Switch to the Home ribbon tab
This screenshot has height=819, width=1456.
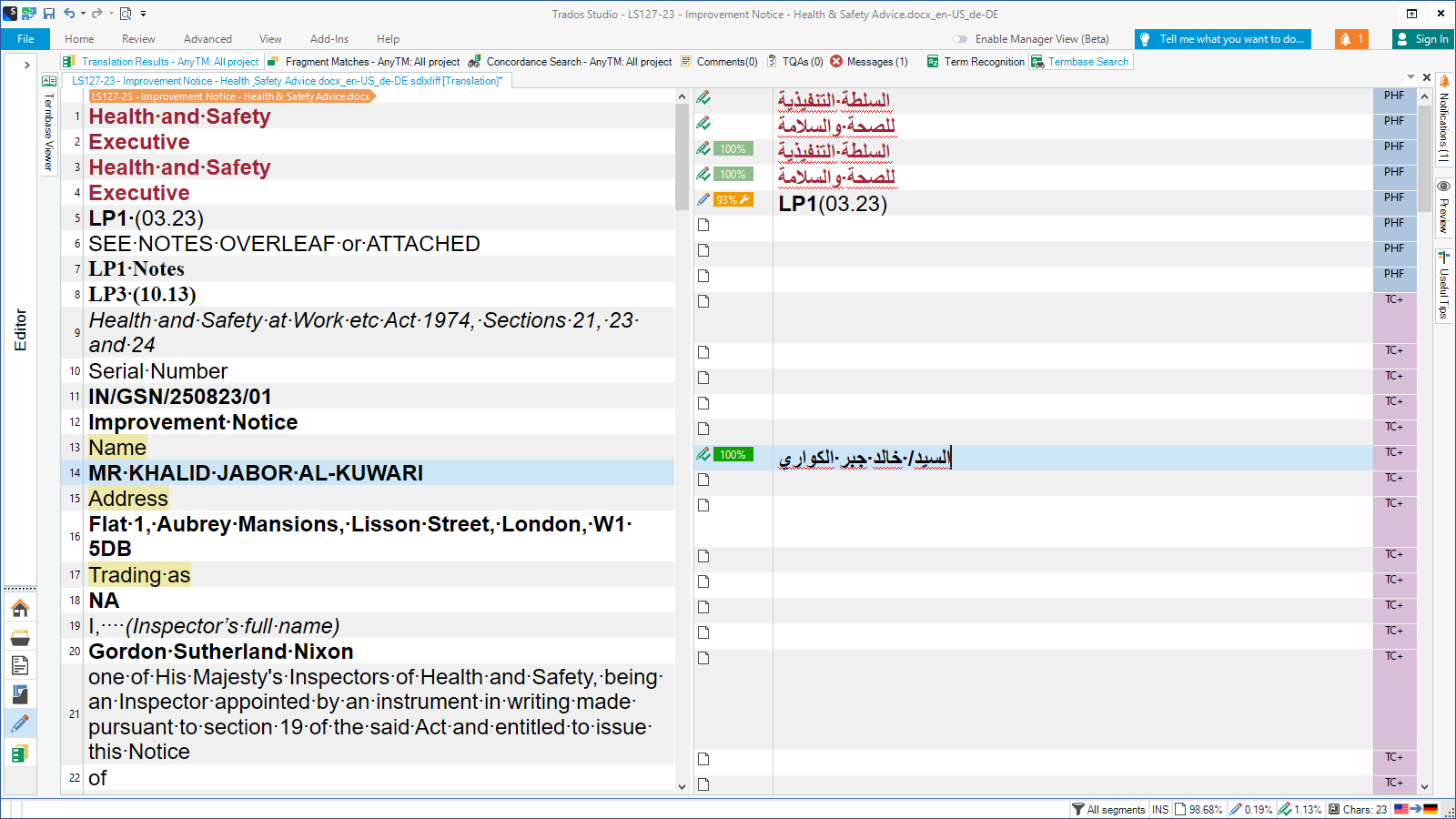point(79,39)
